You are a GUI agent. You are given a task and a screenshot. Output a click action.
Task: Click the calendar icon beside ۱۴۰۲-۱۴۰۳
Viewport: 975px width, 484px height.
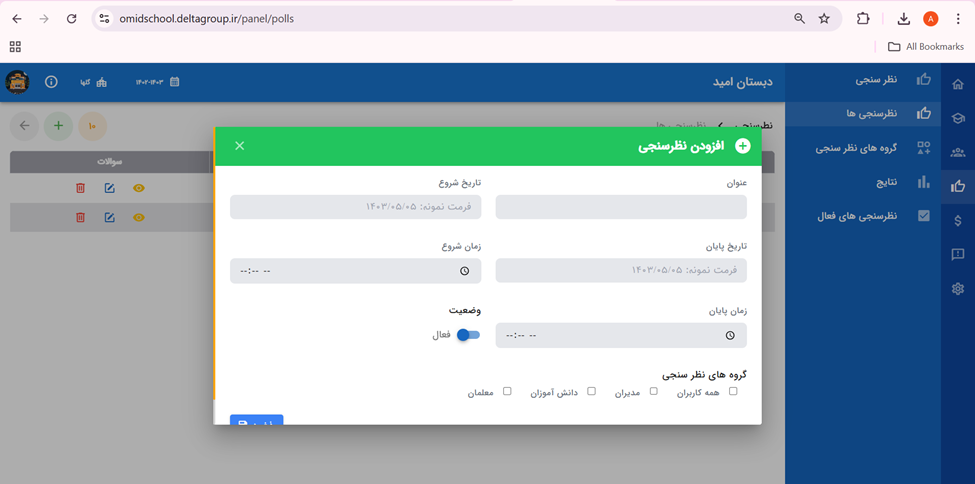click(175, 81)
